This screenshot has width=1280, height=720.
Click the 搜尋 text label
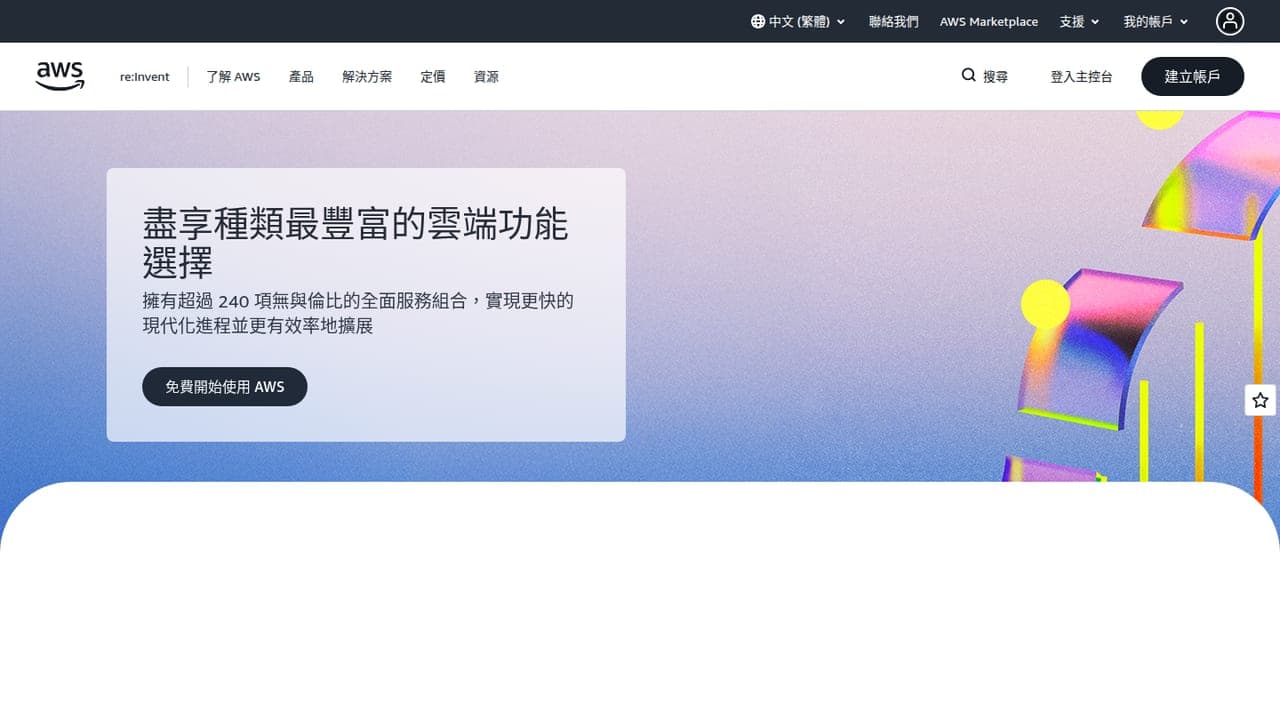click(x=995, y=77)
